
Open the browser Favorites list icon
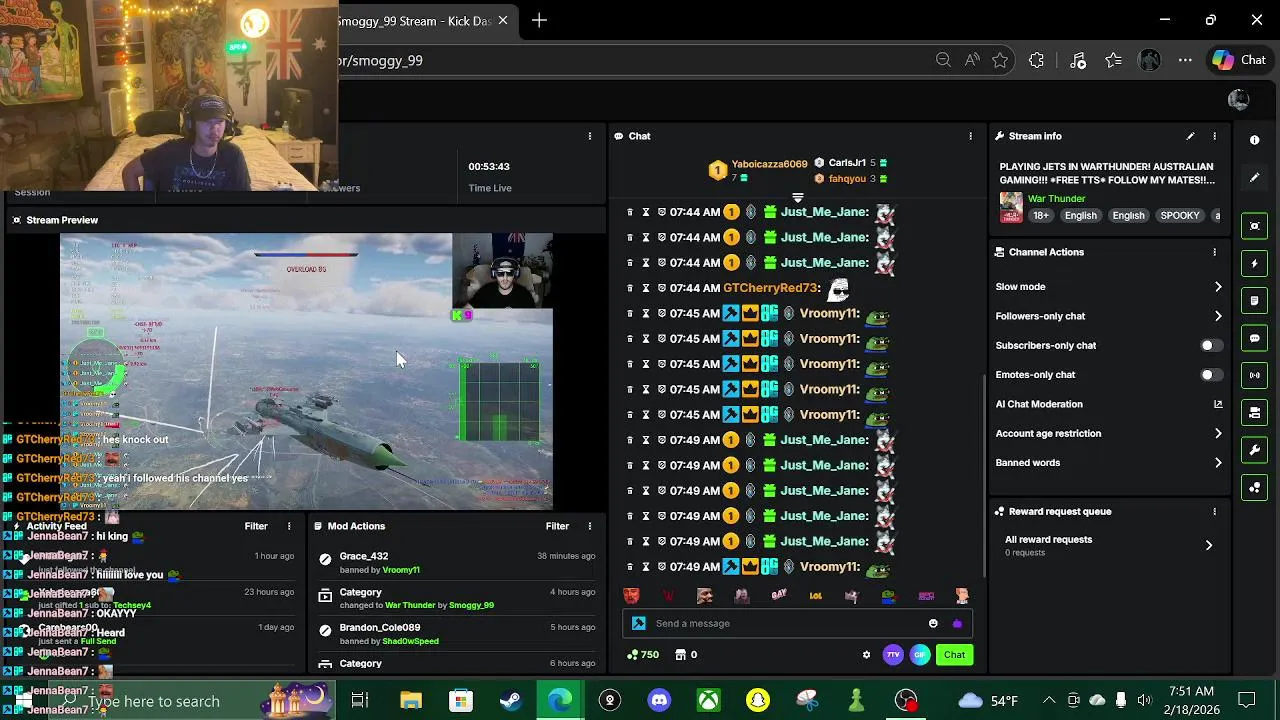[1114, 60]
